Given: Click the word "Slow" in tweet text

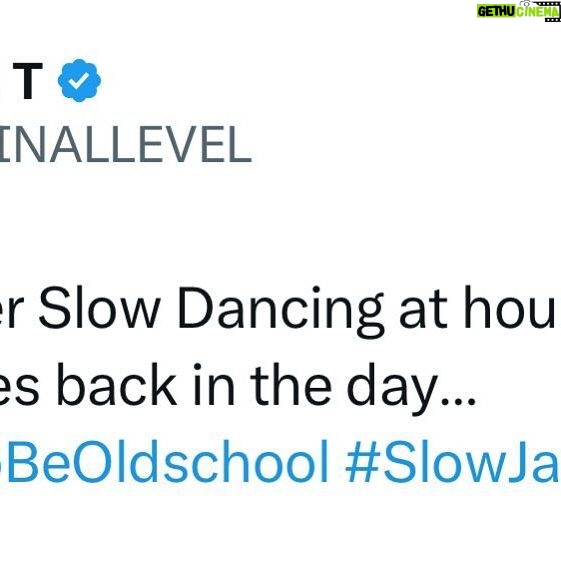Looking at the screenshot, I should click(x=99, y=308).
